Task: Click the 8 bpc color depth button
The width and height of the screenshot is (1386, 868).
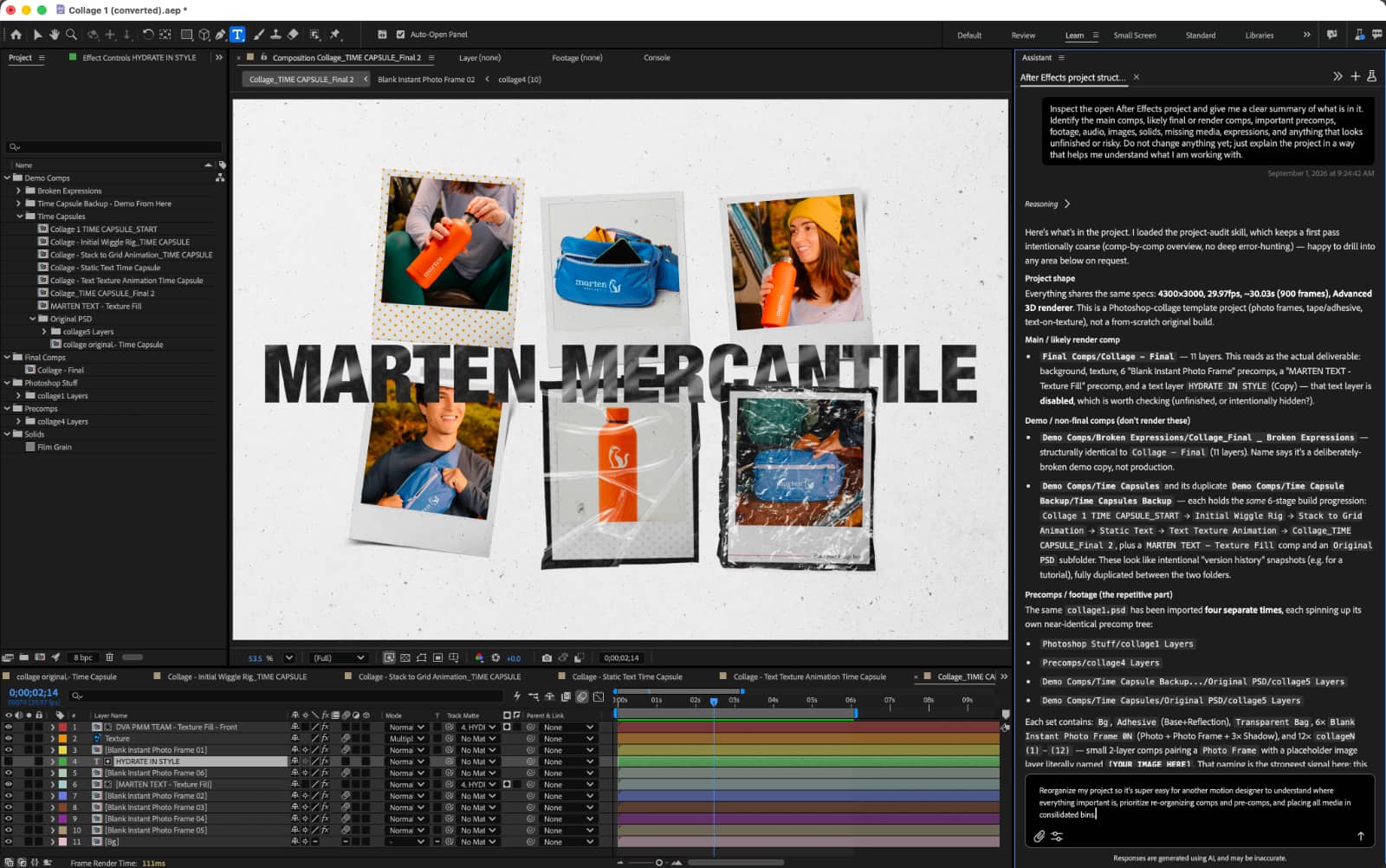Action: pyautogui.click(x=83, y=657)
